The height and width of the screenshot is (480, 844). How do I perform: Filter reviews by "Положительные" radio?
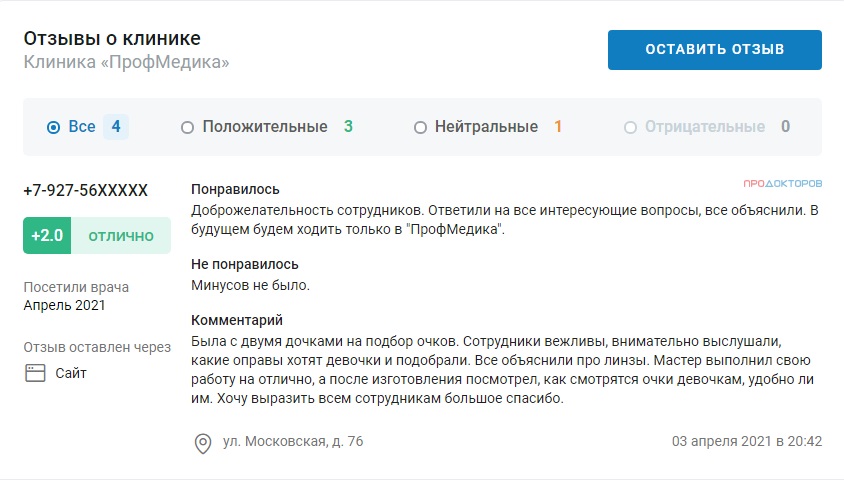pos(187,127)
